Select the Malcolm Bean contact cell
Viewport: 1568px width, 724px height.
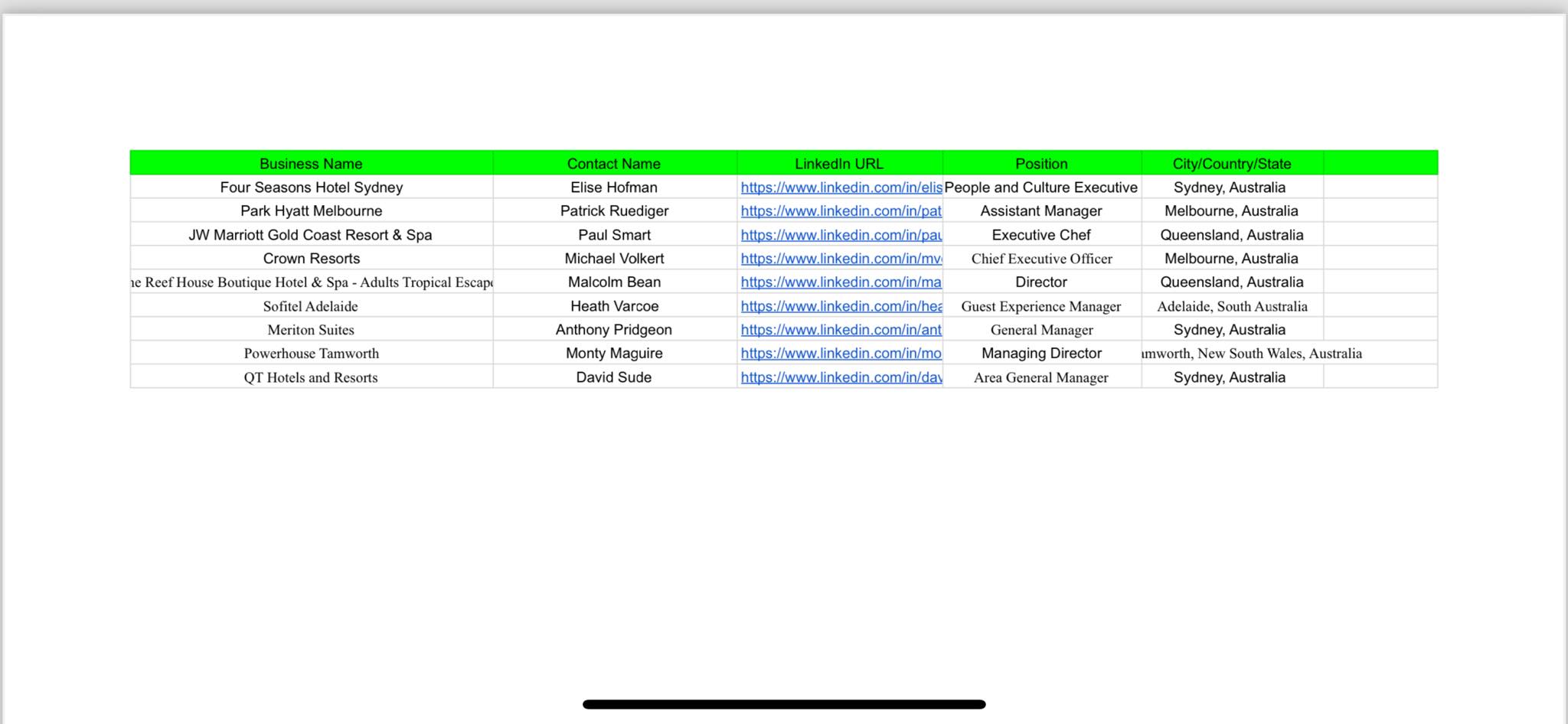pyautogui.click(x=615, y=282)
